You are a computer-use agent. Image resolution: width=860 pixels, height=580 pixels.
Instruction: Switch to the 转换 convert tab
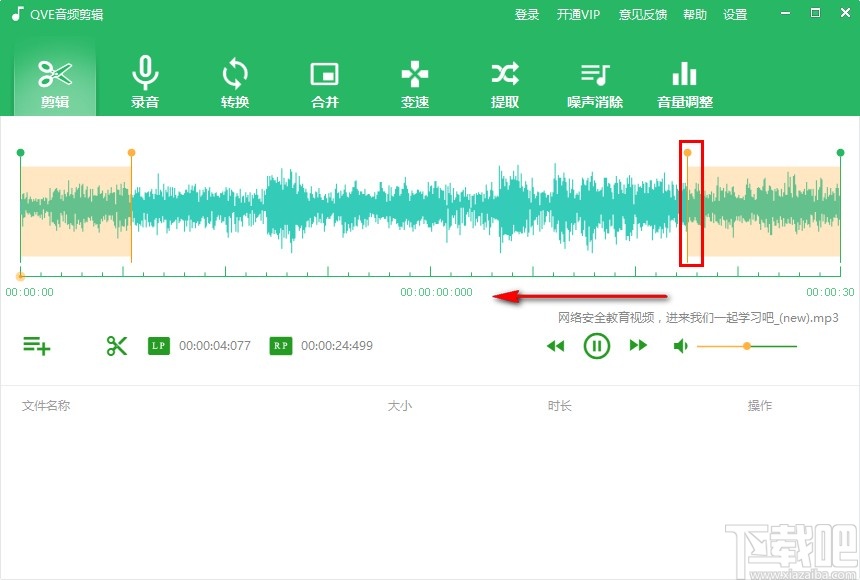click(235, 85)
